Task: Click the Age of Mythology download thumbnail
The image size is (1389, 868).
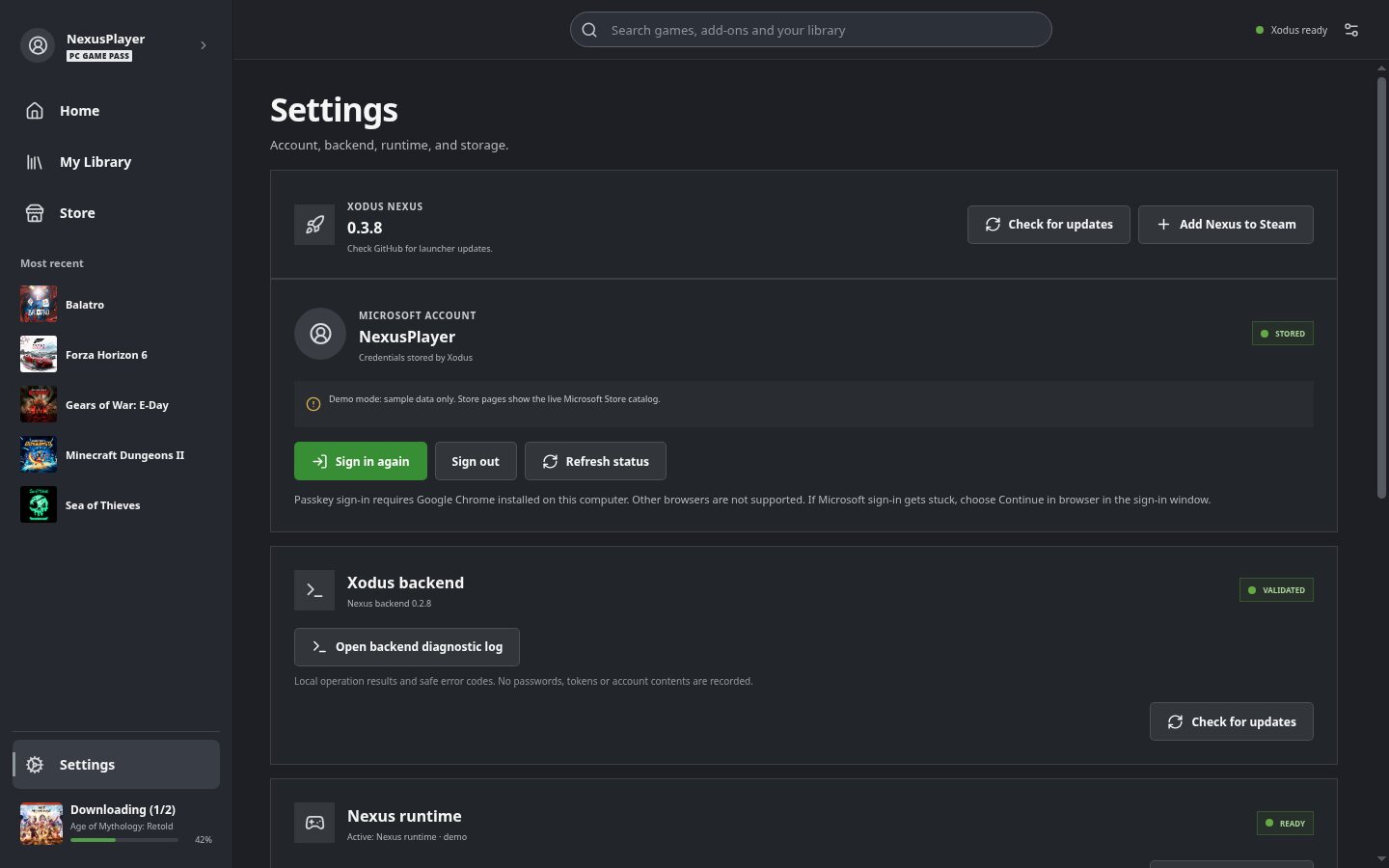Action: pyautogui.click(x=41, y=824)
